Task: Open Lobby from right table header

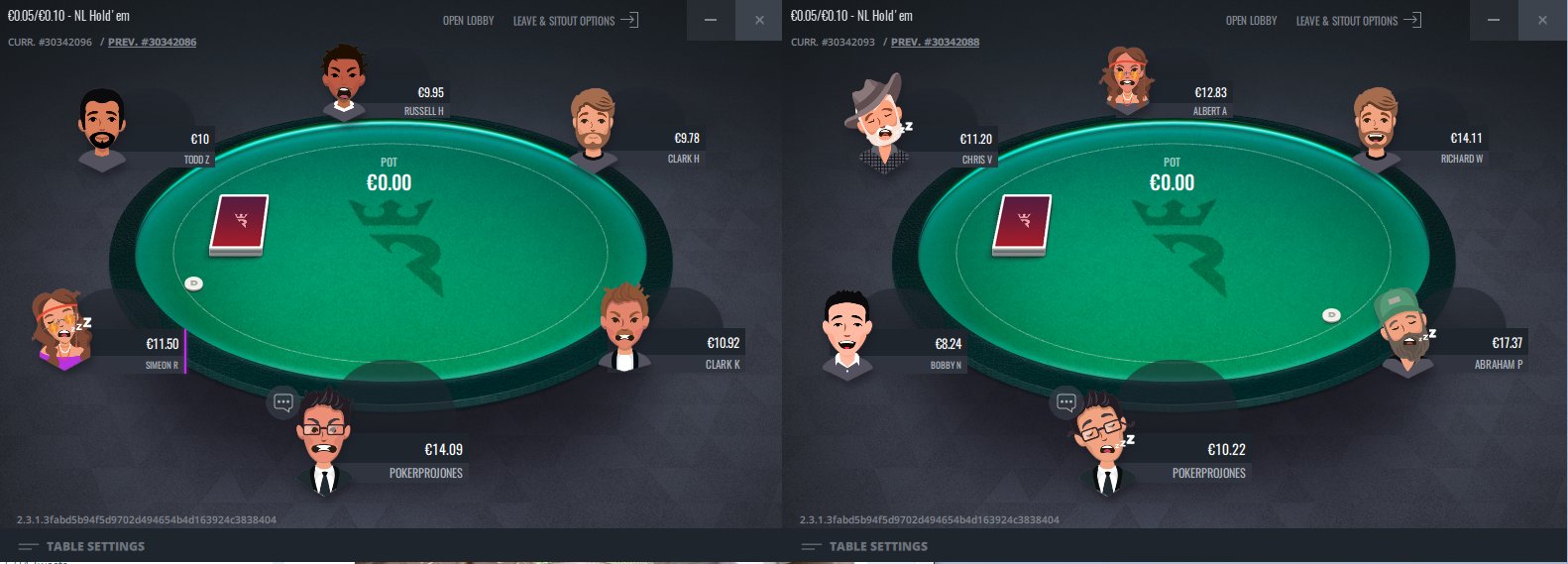Action: pos(1251,21)
